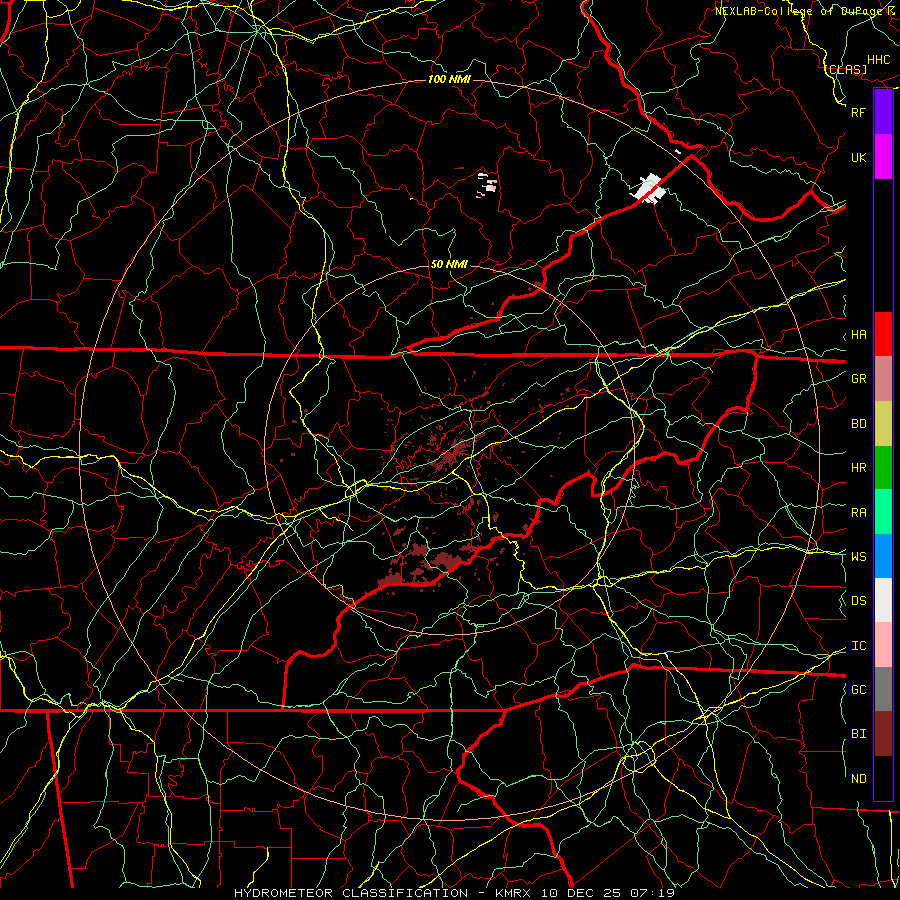This screenshot has height=900, width=900.
Task: Click the HA red legend swatch
Action: [x=883, y=334]
